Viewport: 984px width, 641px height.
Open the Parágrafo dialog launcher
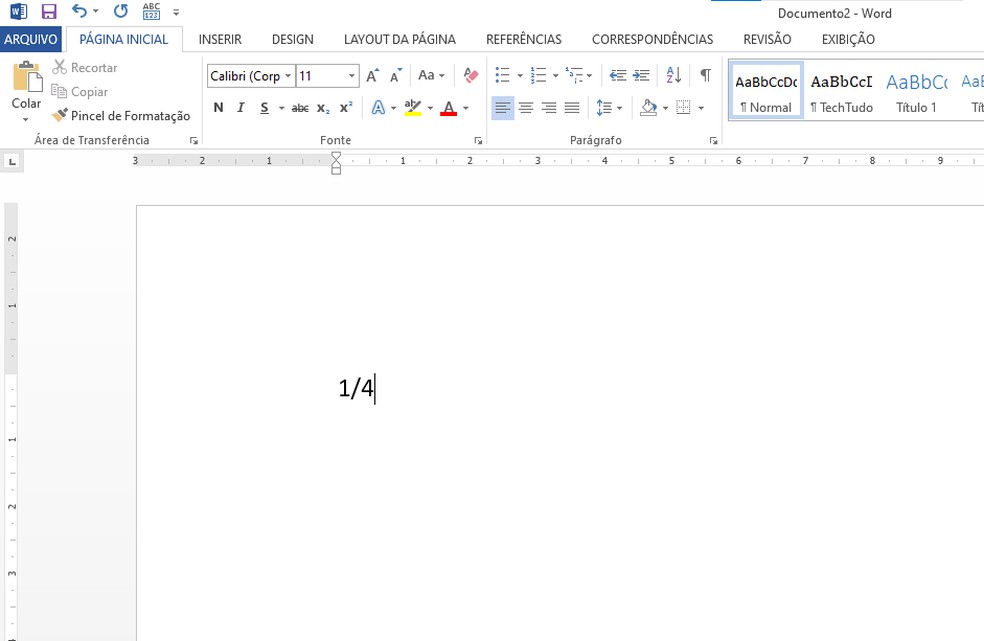[x=713, y=140]
